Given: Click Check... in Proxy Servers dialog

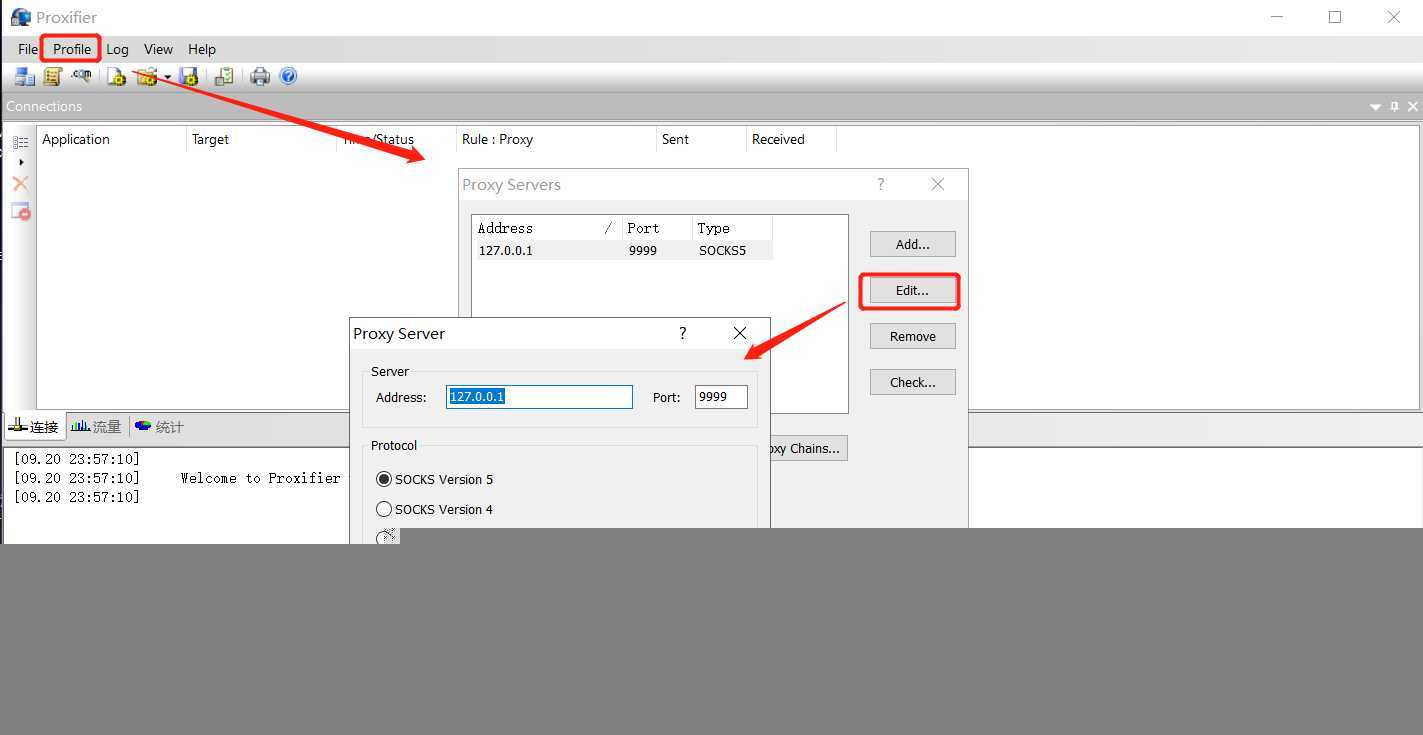Looking at the screenshot, I should (x=912, y=382).
